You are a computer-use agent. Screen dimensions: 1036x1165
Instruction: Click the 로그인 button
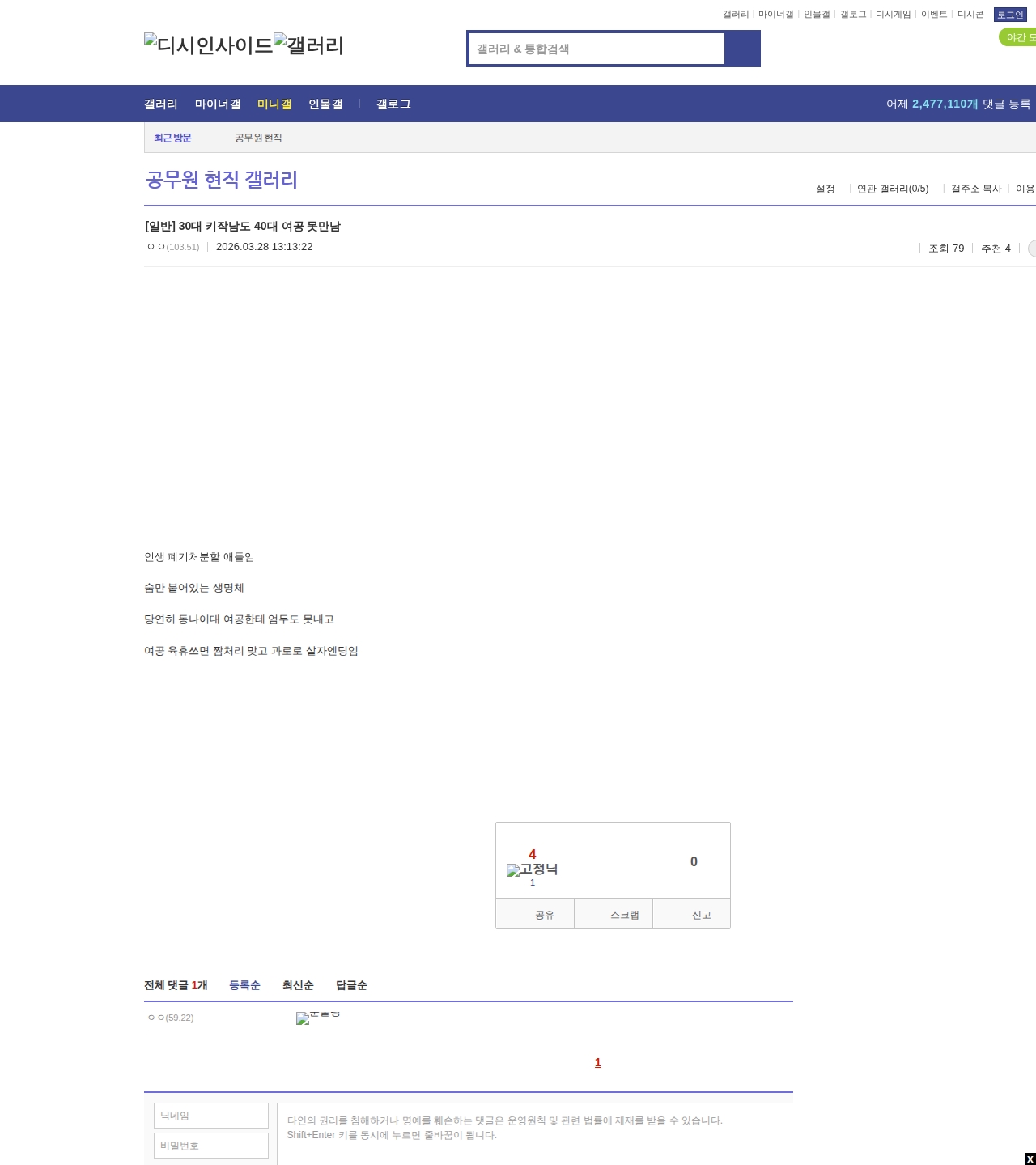[1010, 15]
